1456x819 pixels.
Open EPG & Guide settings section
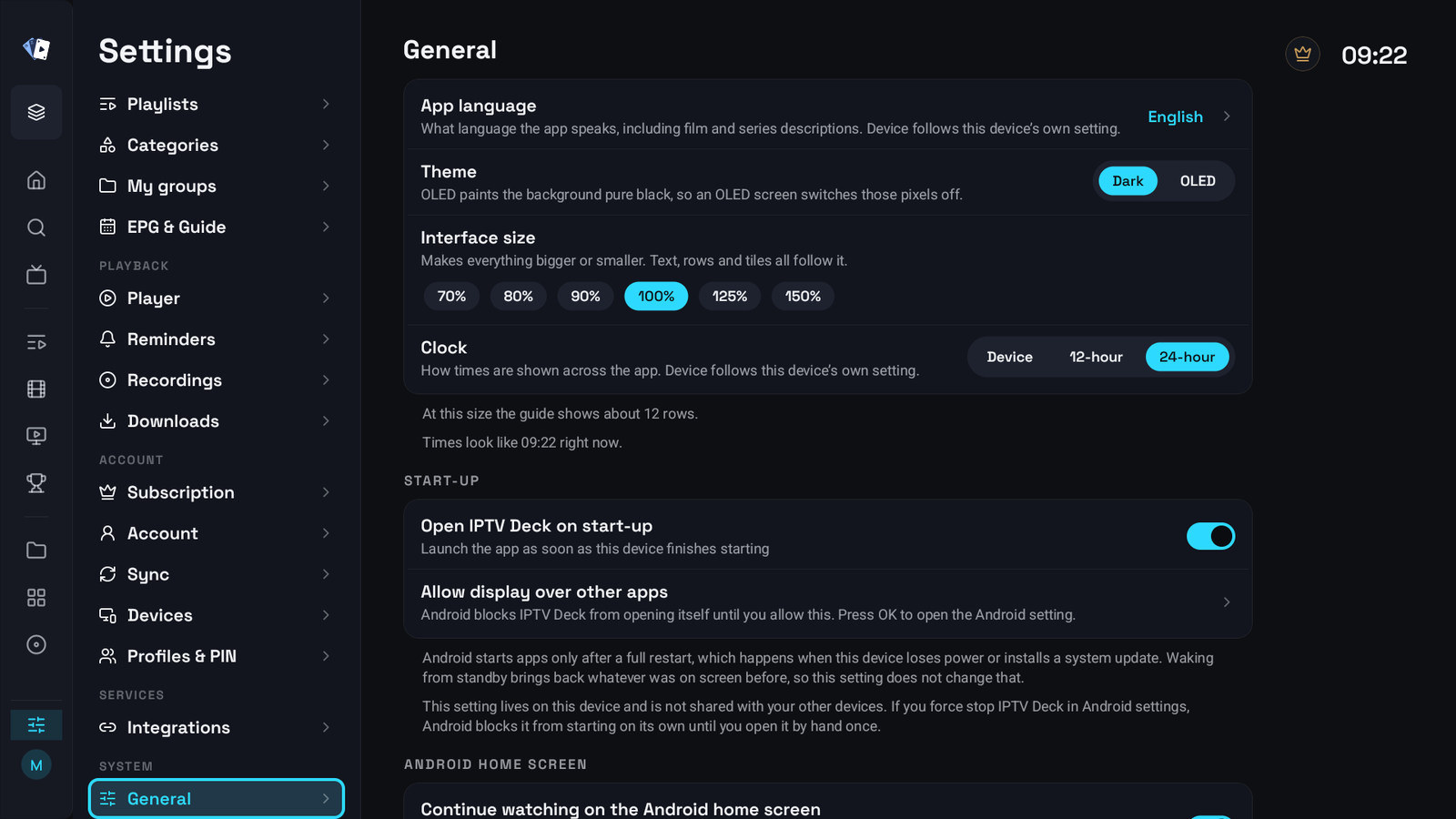(x=217, y=227)
